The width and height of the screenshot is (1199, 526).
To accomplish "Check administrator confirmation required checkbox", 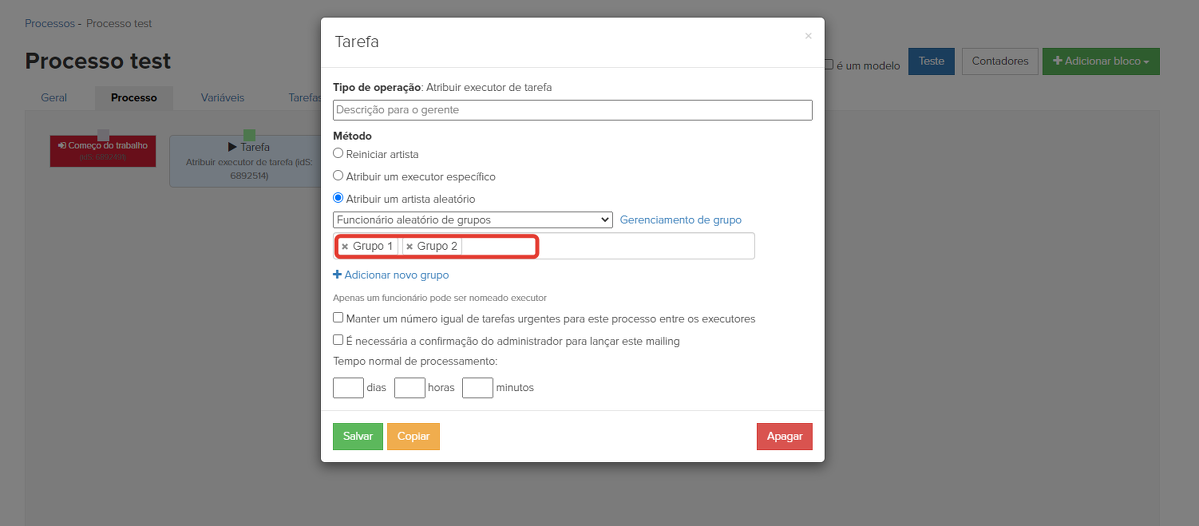I will [338, 340].
